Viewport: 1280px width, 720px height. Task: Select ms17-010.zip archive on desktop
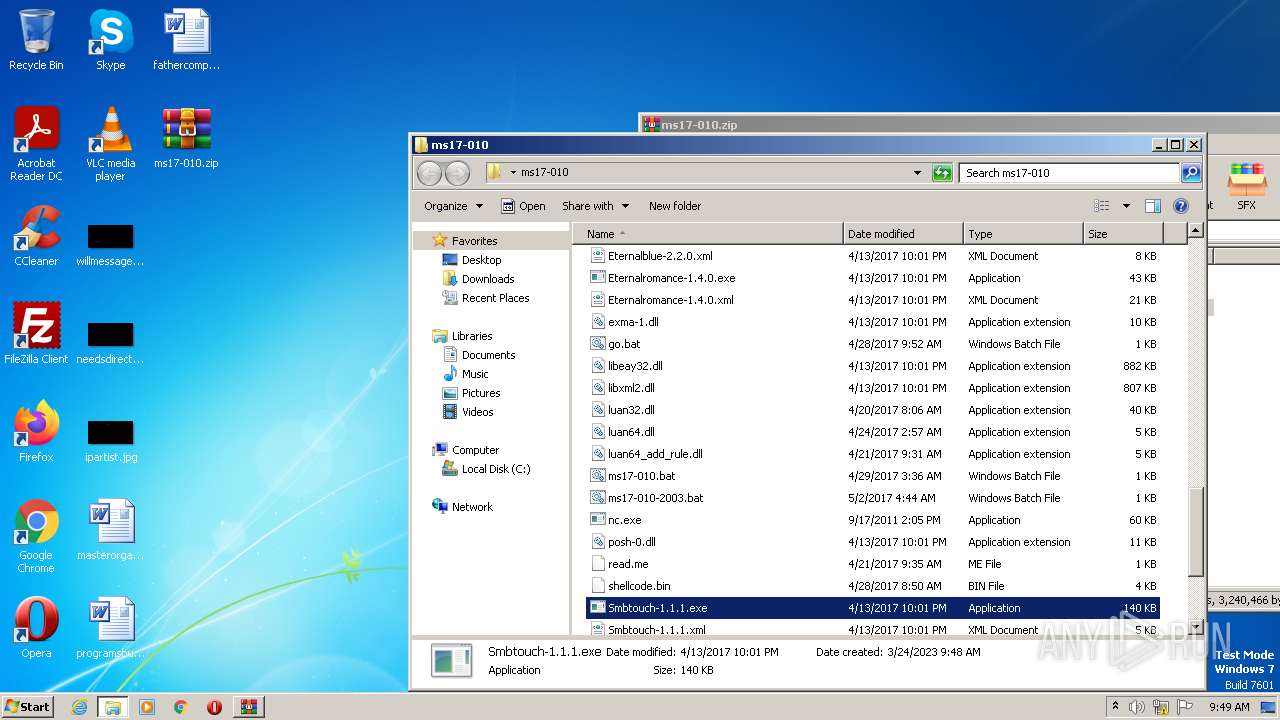186,138
